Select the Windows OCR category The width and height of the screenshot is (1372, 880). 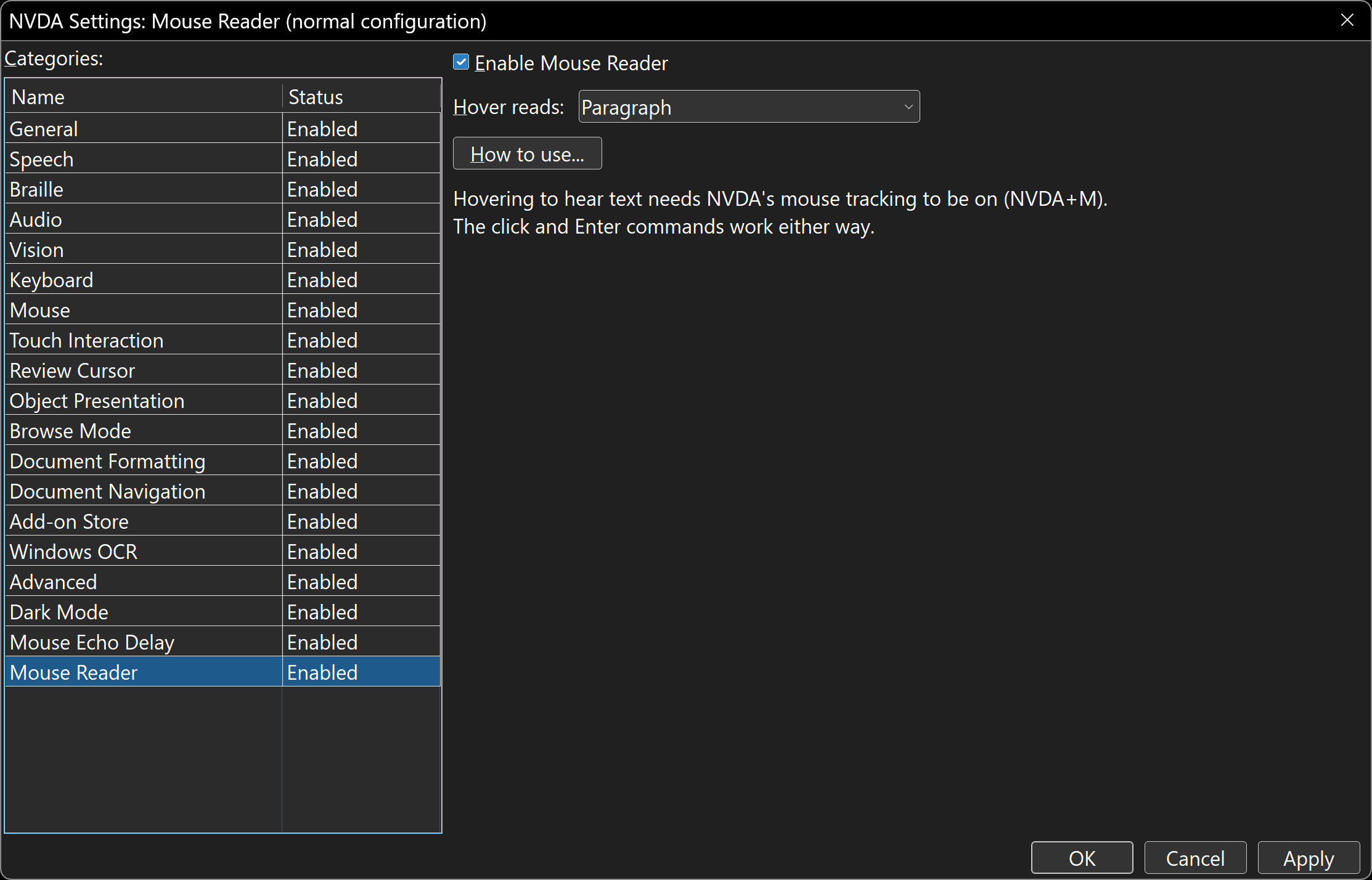click(223, 551)
